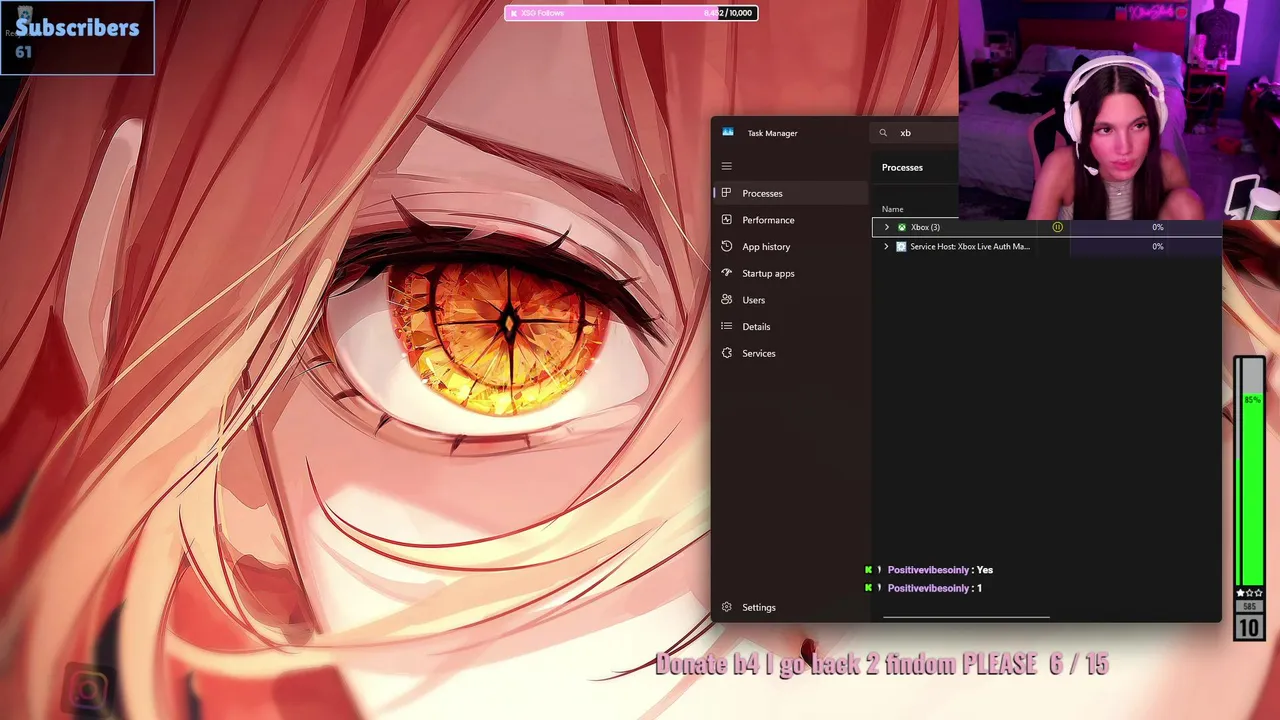Click the 'Donate b4 I go back' goal text
This screenshot has height=720, width=1280.
[x=882, y=664]
